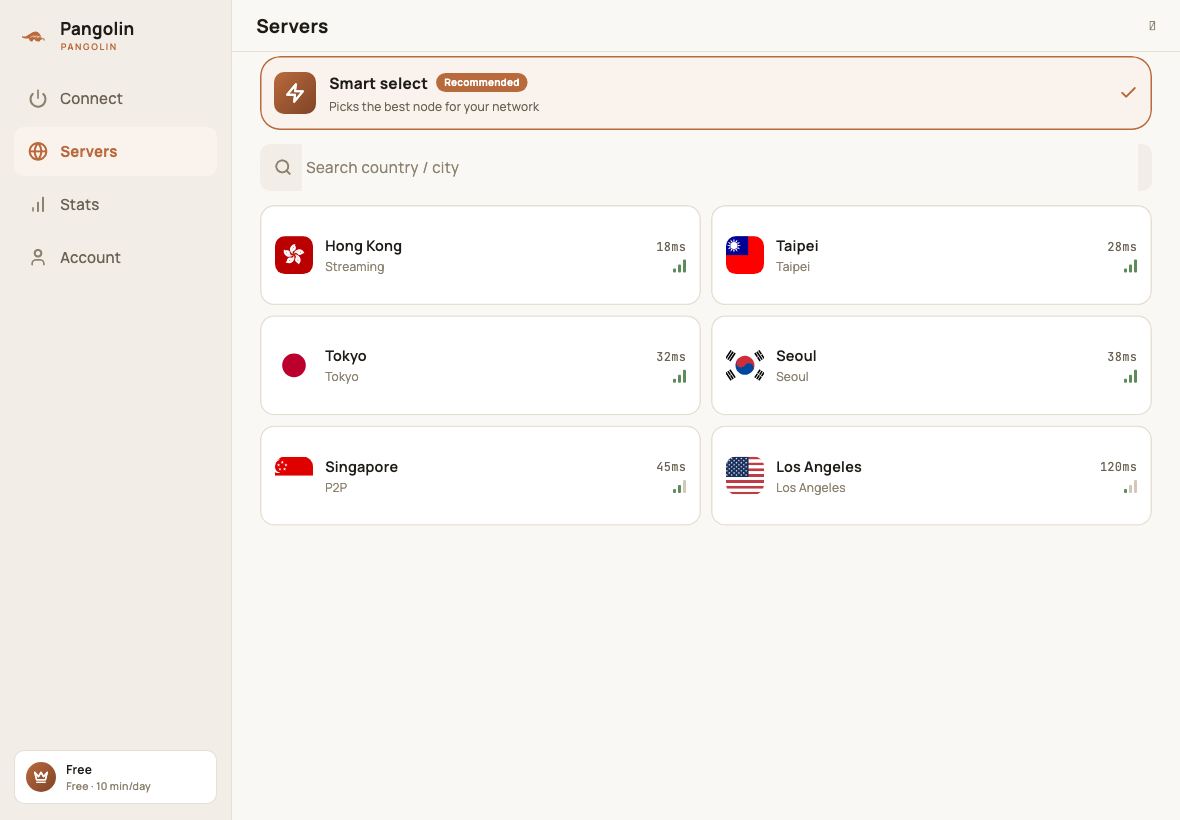
Task: Open the Connect page
Action: coord(115,99)
